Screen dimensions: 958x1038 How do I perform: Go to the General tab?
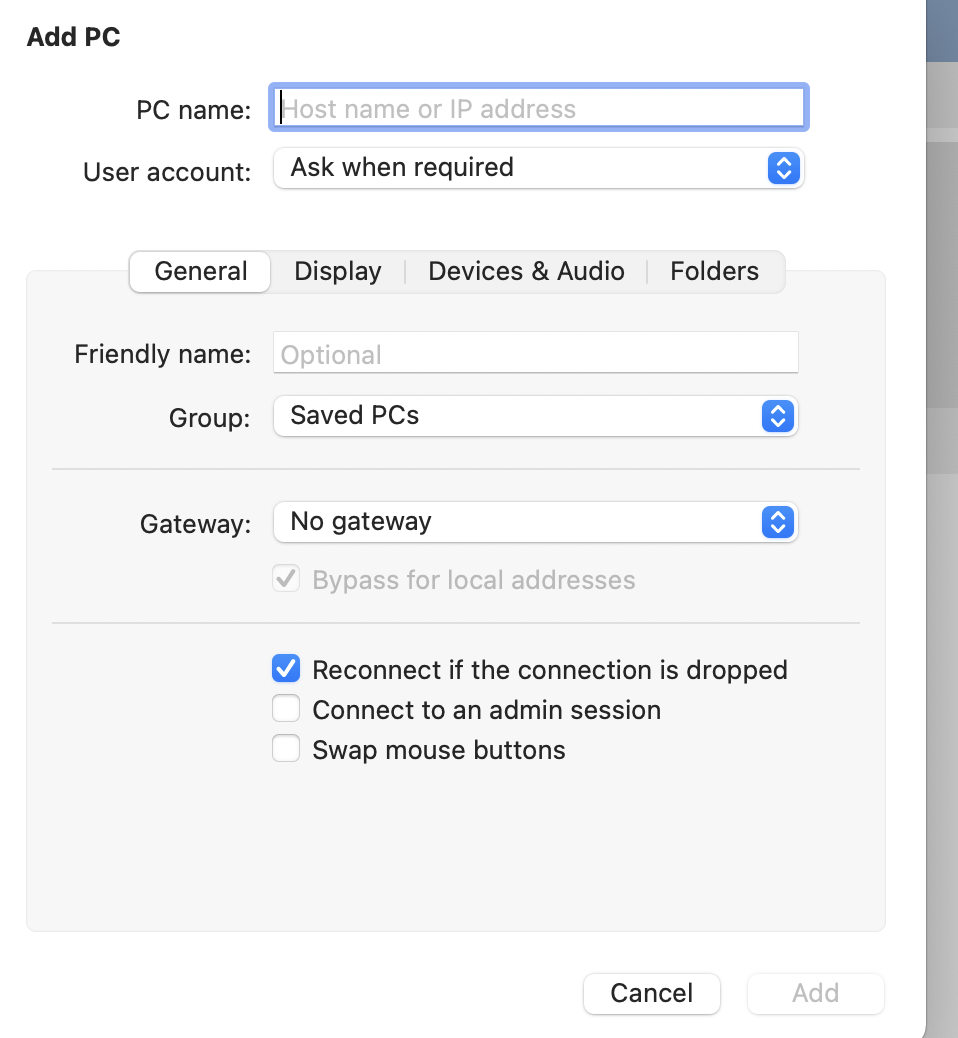[x=201, y=272]
